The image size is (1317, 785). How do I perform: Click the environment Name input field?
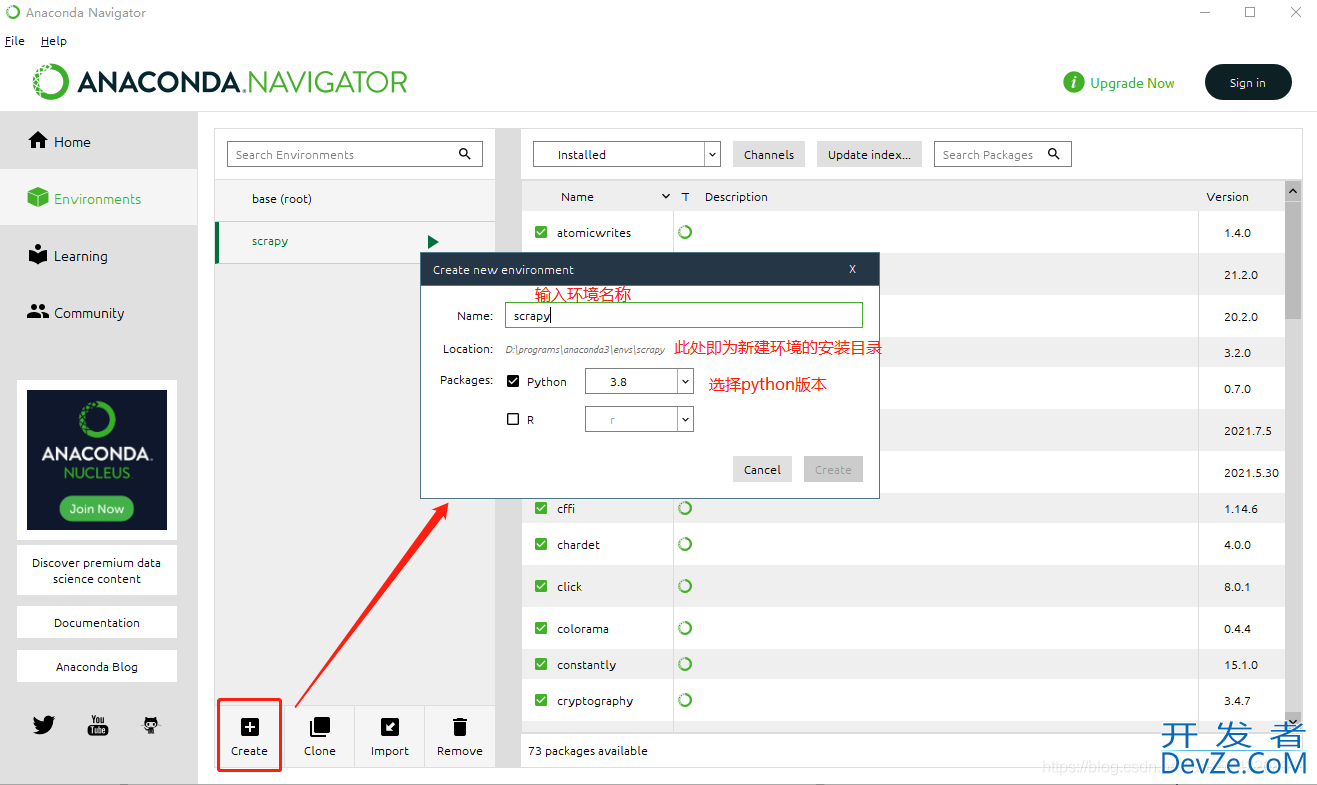pos(684,315)
